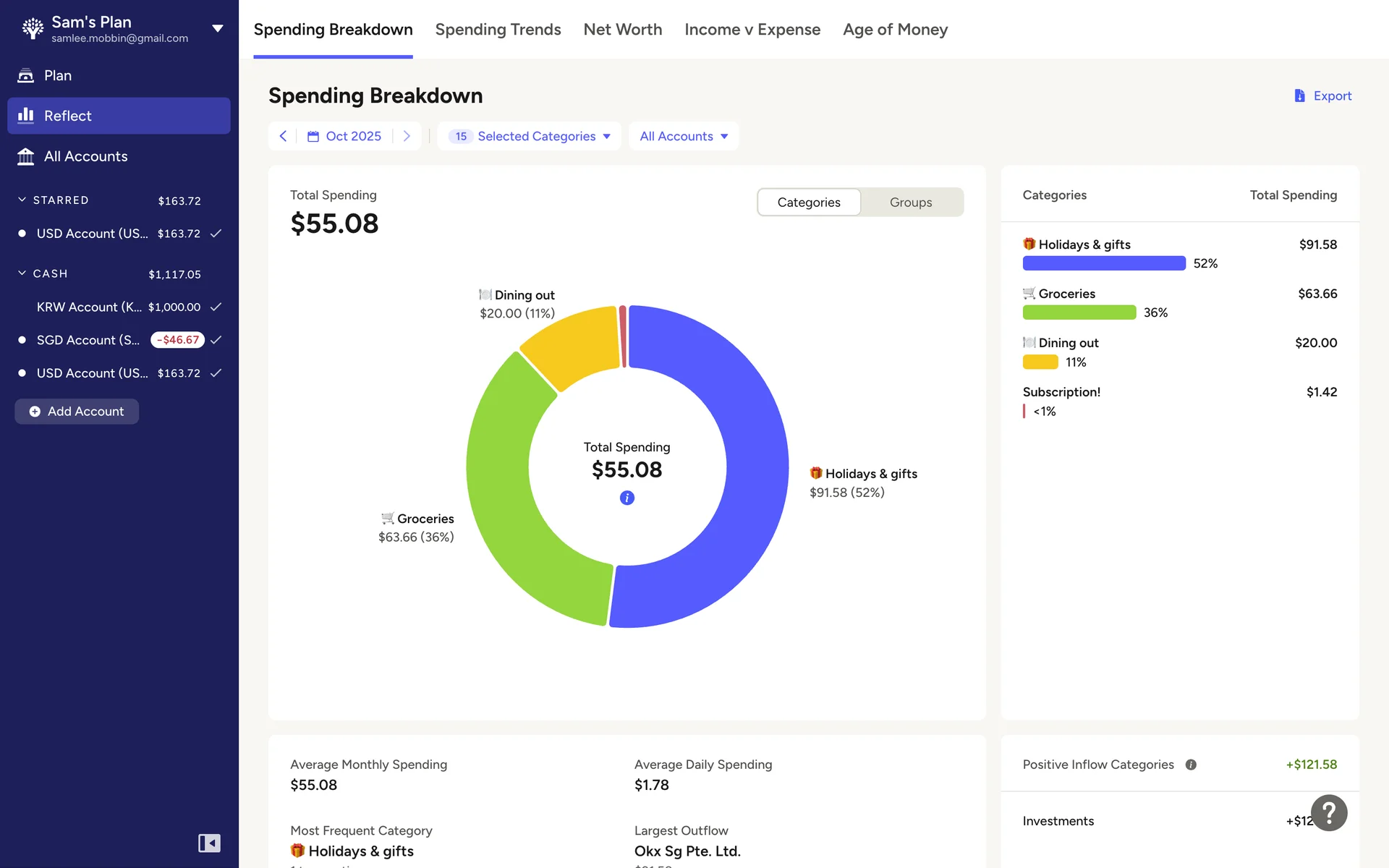Open the Net Worth tab
Viewport: 1389px width, 868px height.
622,30
